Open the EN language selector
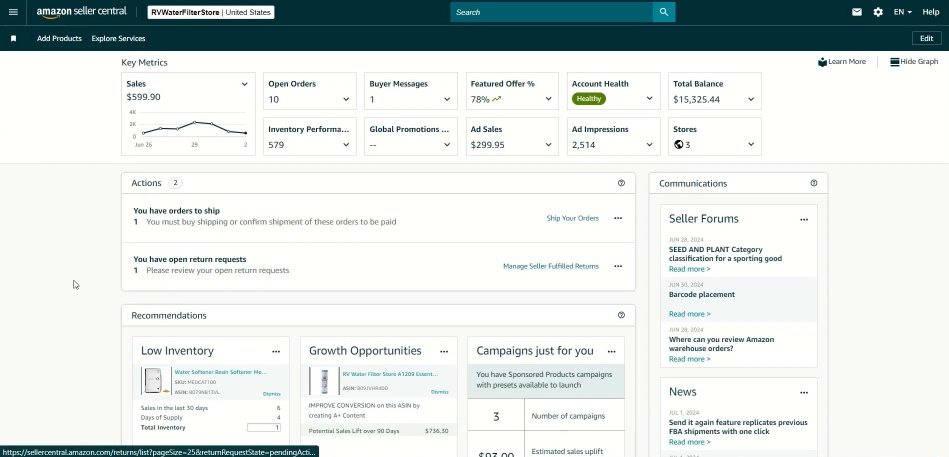This screenshot has height=457, width=949. (x=902, y=12)
